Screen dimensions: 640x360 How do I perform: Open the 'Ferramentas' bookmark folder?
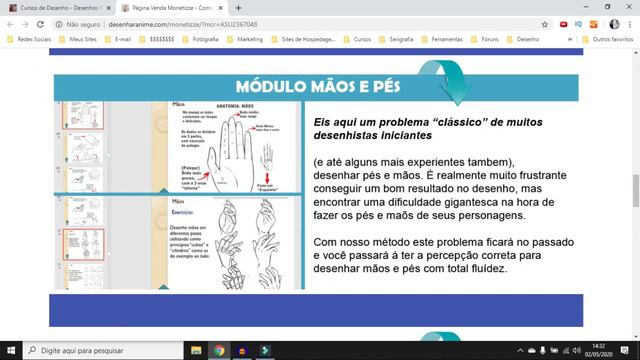click(x=442, y=39)
